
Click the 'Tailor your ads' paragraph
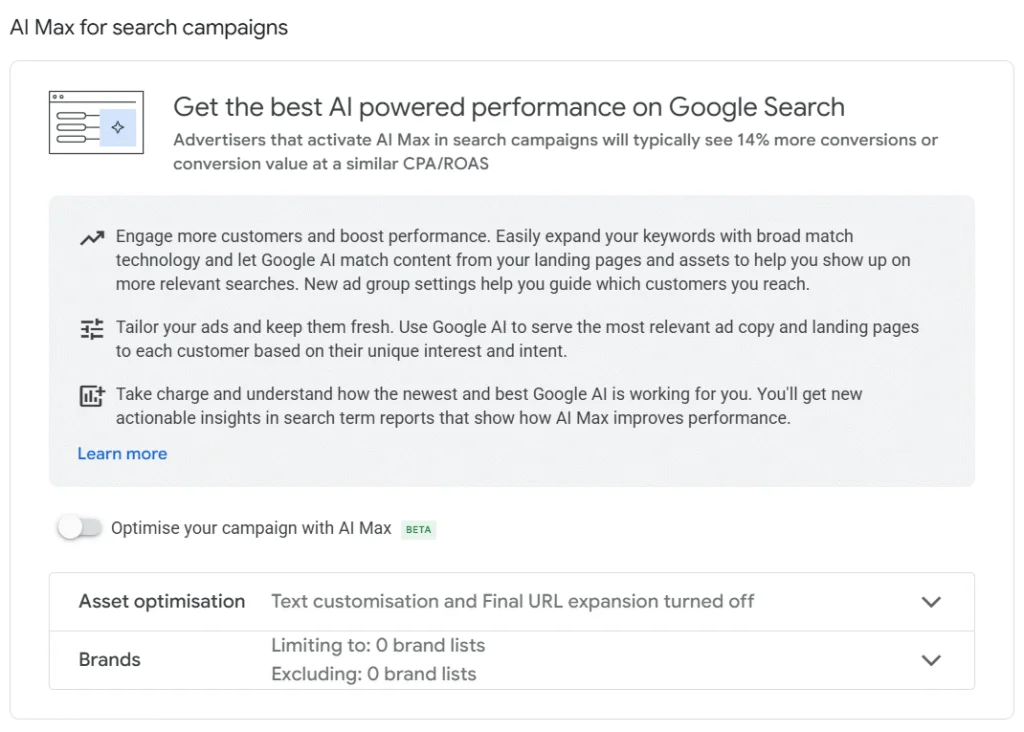(516, 339)
